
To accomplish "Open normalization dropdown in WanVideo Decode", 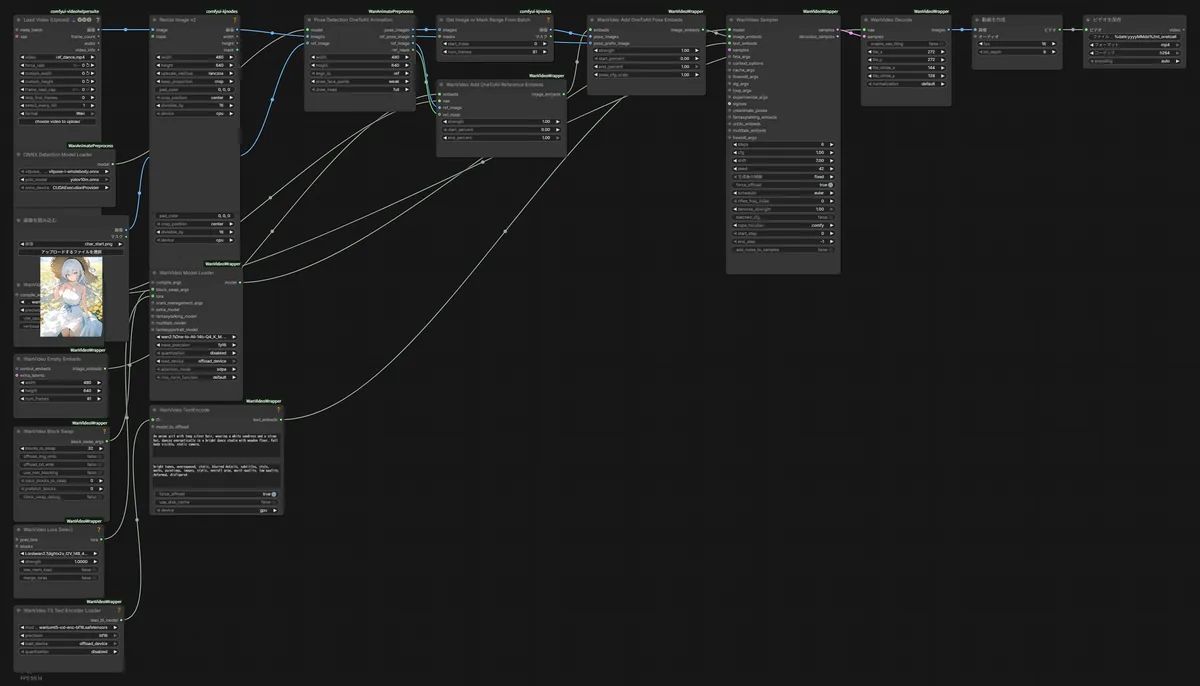I will pyautogui.click(x=907, y=84).
